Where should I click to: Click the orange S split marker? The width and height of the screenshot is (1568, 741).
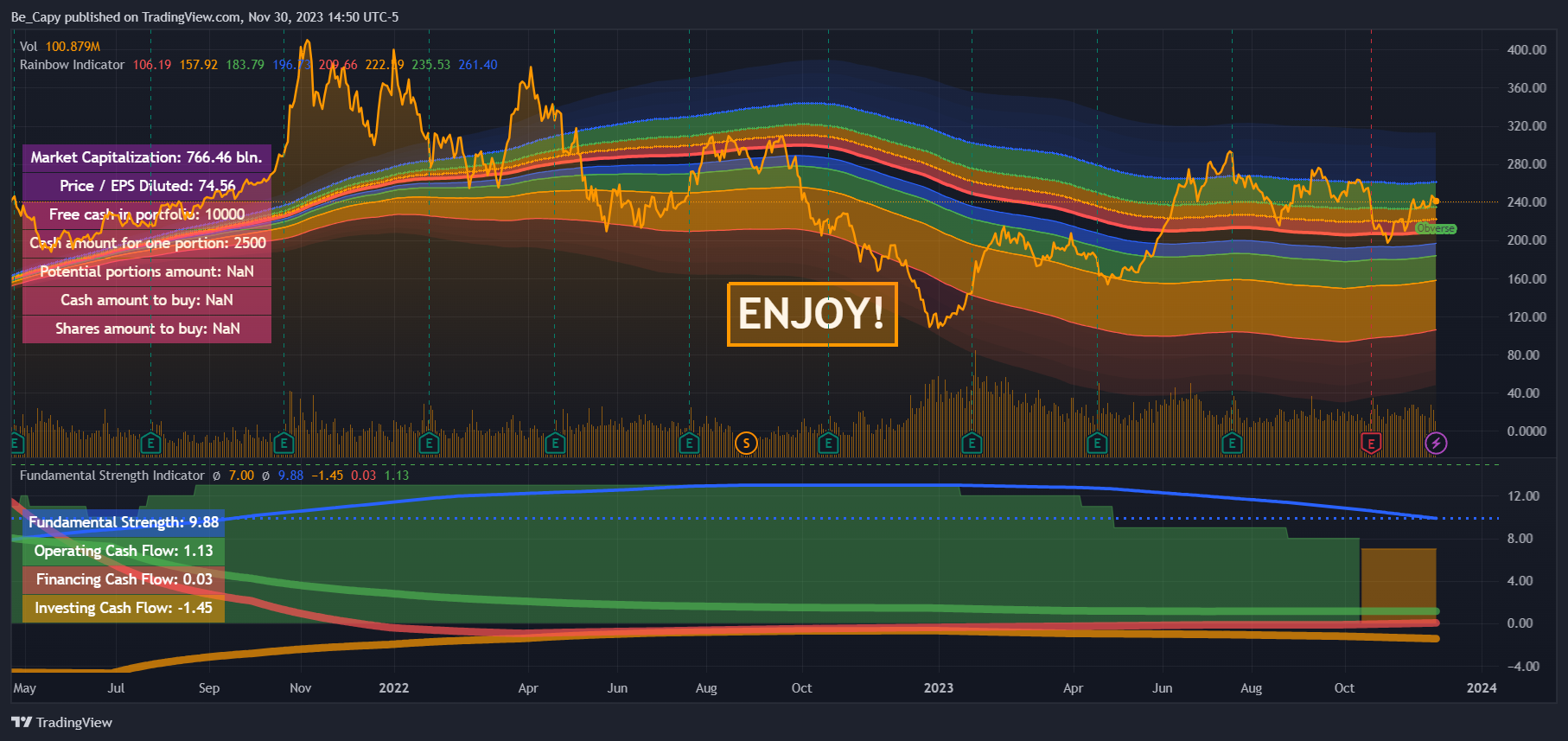(746, 444)
